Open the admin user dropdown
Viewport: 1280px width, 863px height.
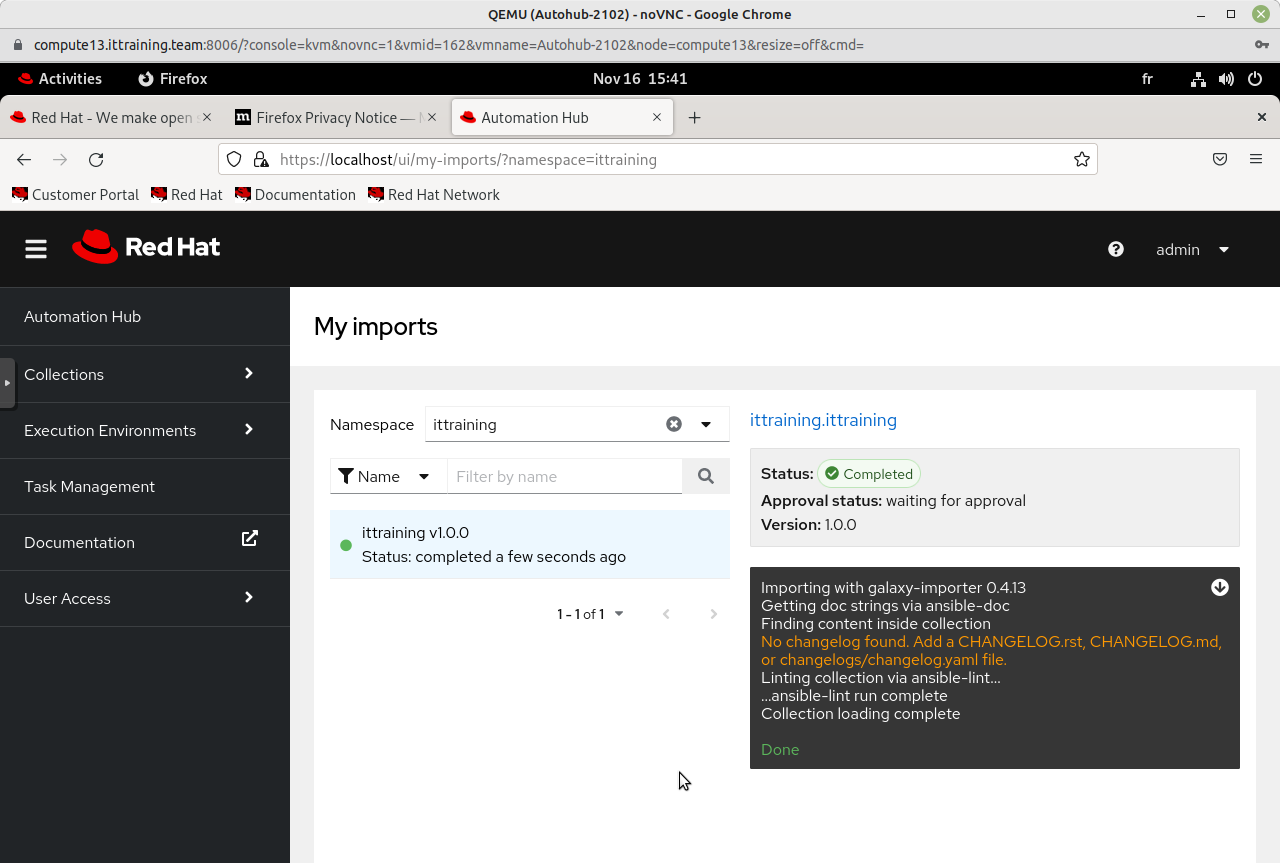pyautogui.click(x=1192, y=249)
